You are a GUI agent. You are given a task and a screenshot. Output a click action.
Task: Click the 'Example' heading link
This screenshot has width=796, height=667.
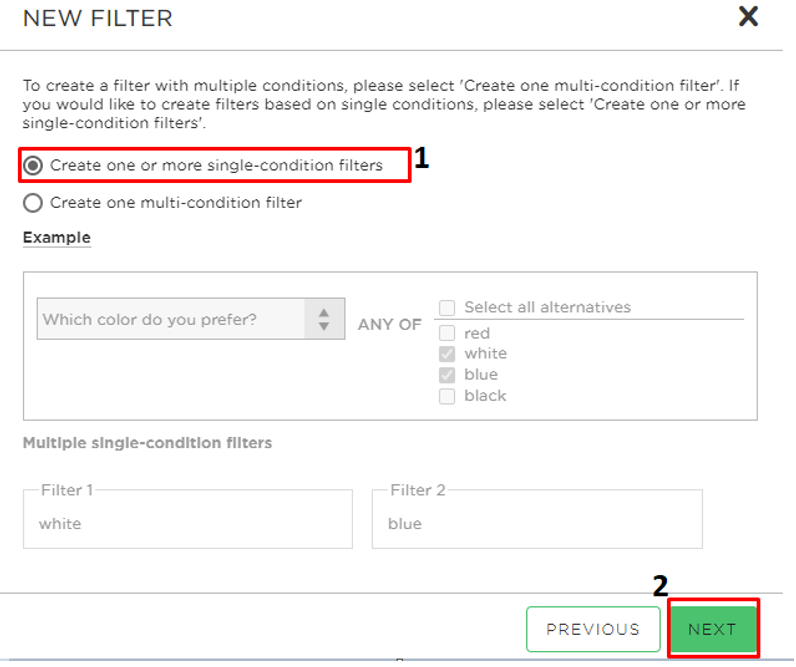pos(57,238)
